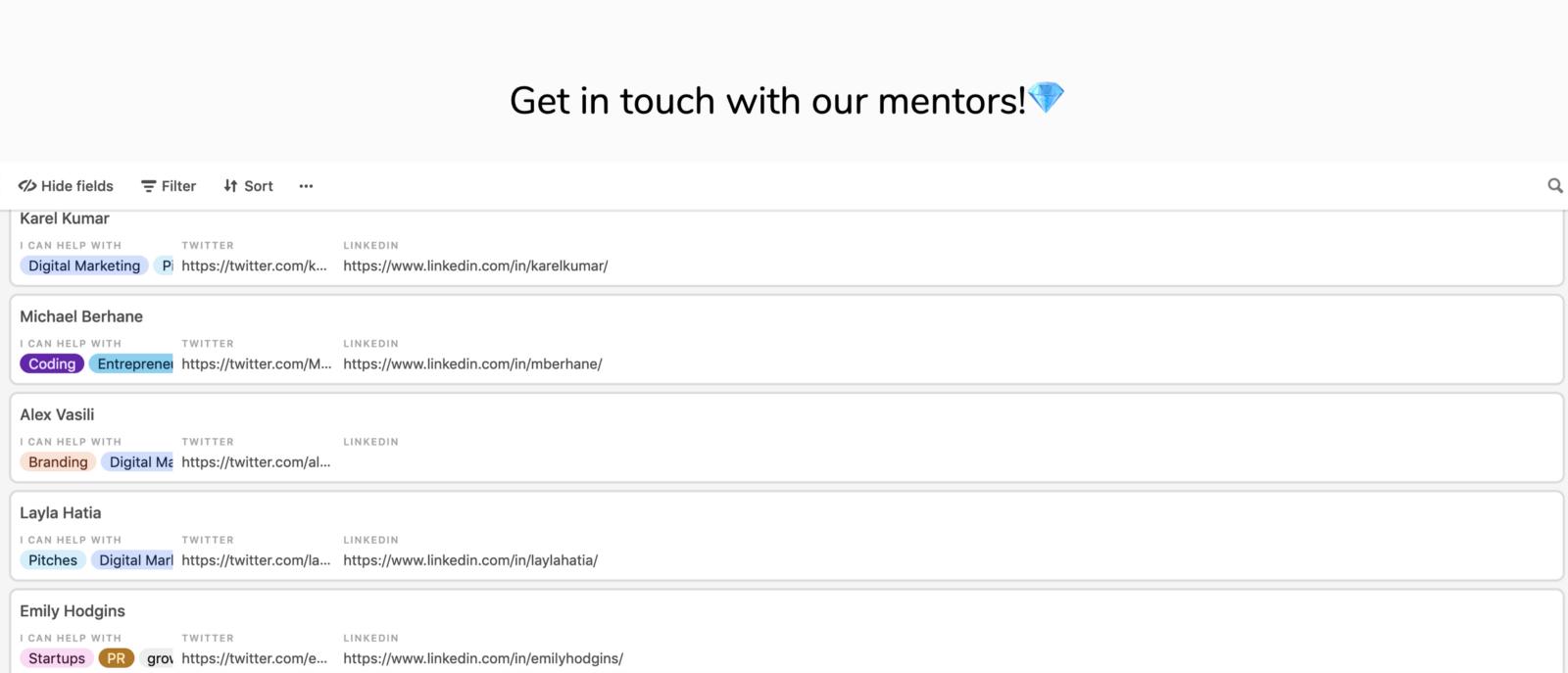Viewport: 1568px width, 673px height.
Task: Open Emily Hodgins' LinkedIn link
Action: (483, 658)
